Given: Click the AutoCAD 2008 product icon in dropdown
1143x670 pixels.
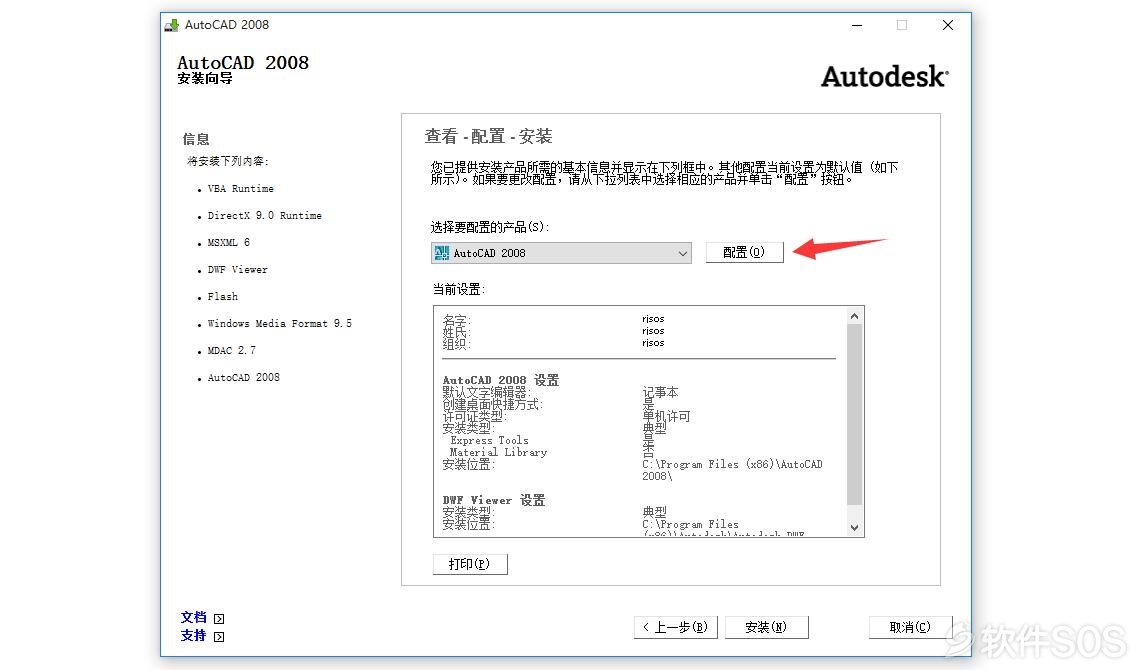Looking at the screenshot, I should click(442, 253).
